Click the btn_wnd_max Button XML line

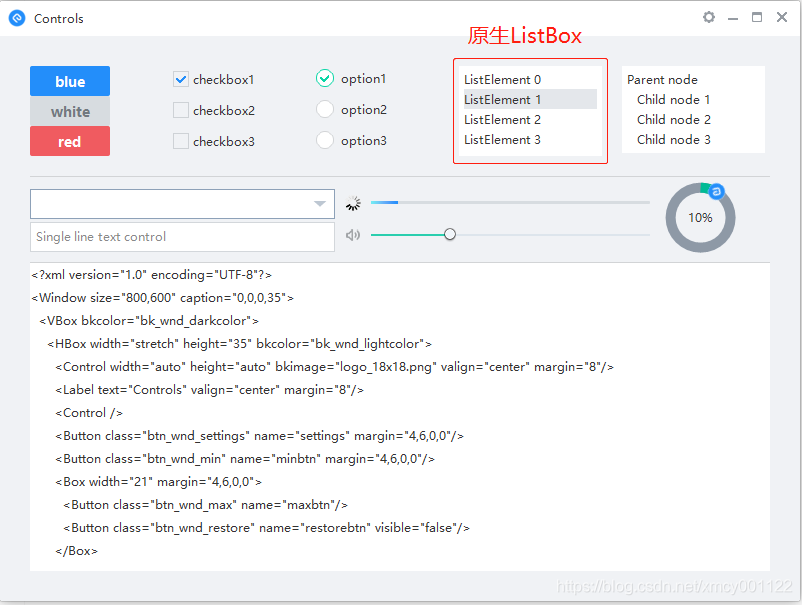(206, 505)
